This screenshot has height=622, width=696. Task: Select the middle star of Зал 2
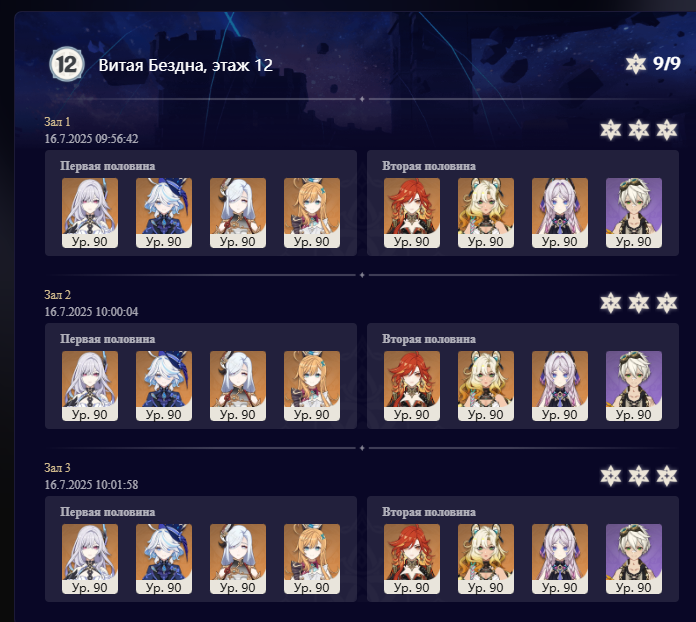639,303
